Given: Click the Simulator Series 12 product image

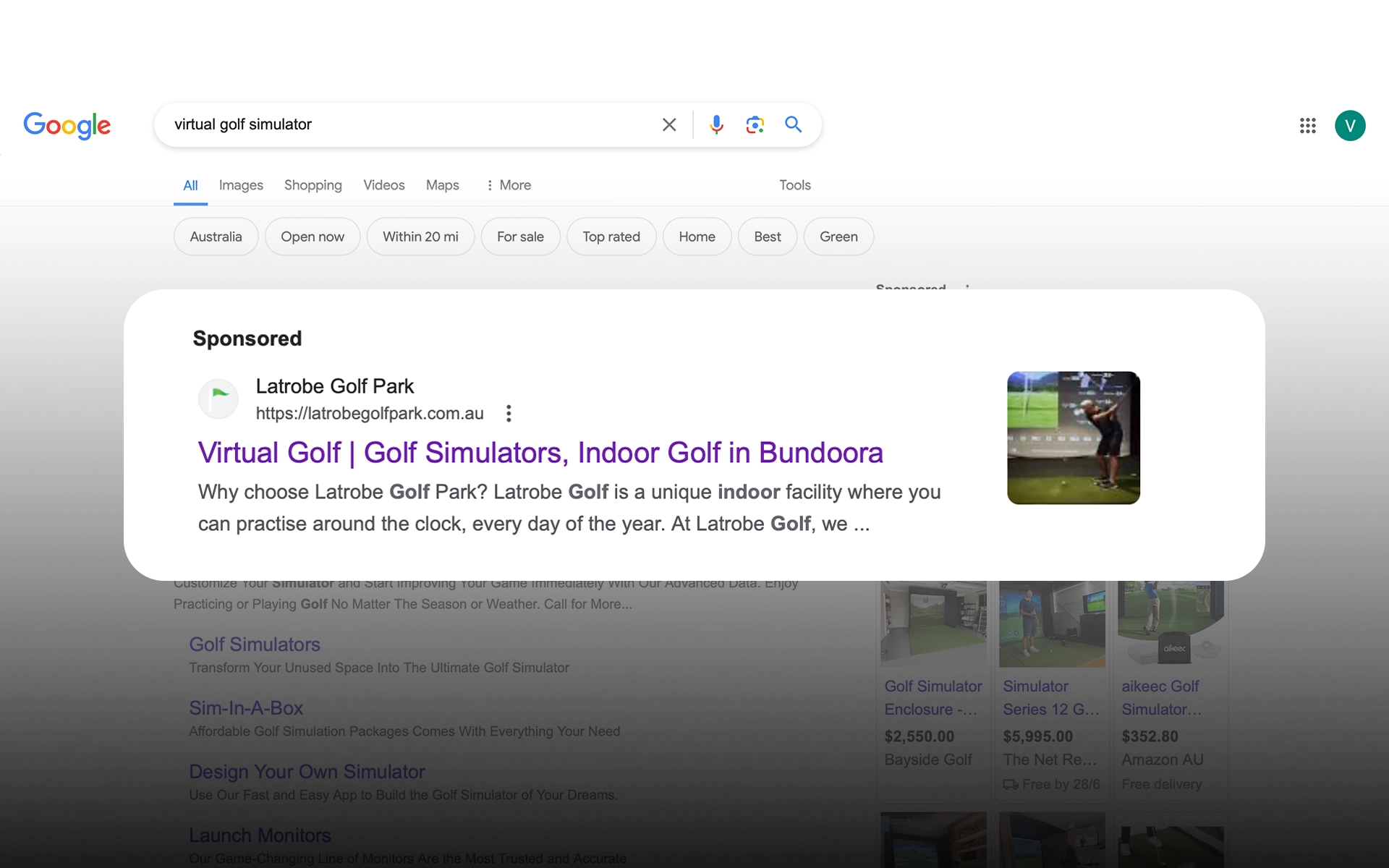Looking at the screenshot, I should click(1052, 624).
